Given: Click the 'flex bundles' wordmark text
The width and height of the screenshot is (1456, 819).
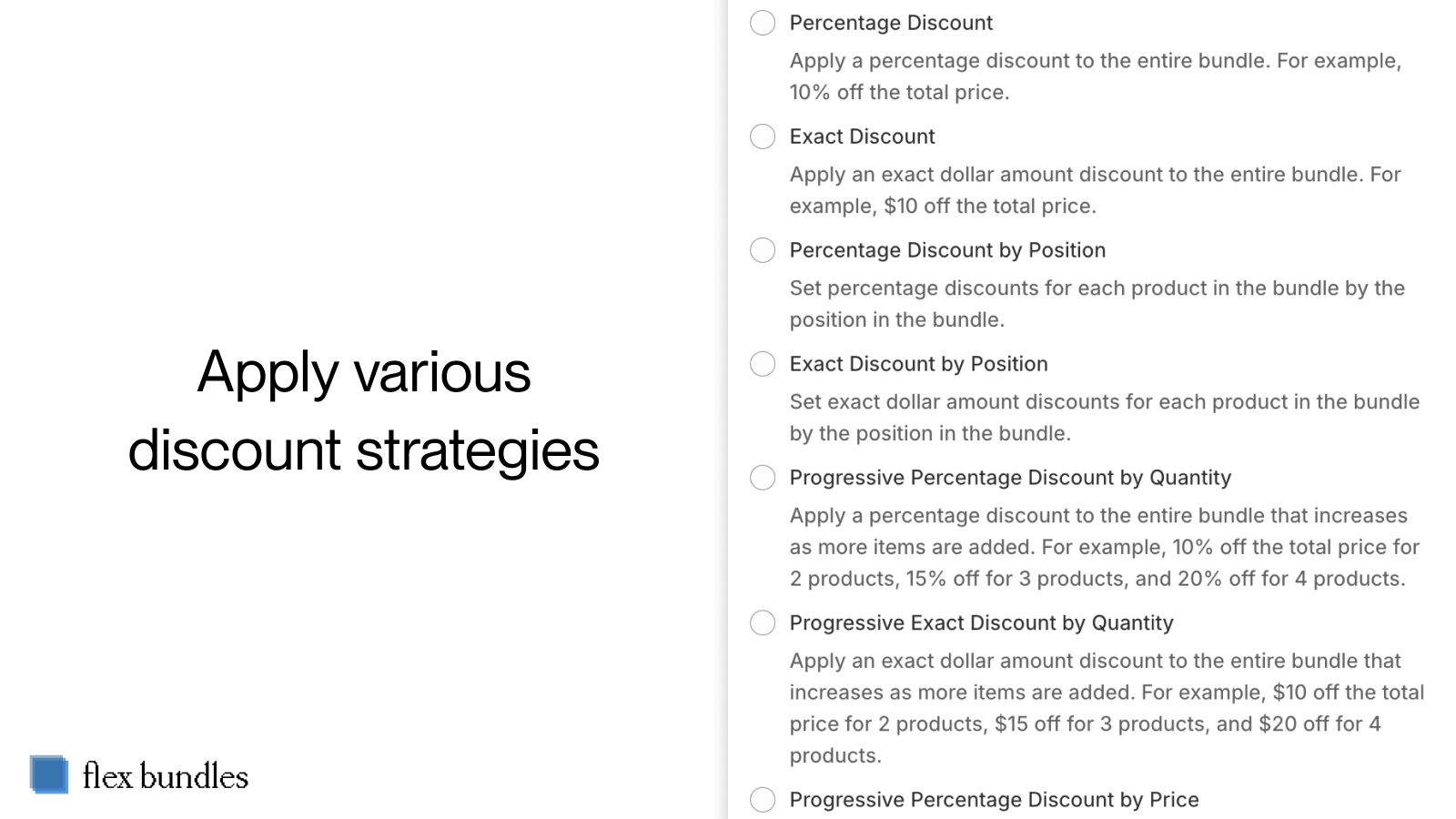Looking at the screenshot, I should [165, 776].
